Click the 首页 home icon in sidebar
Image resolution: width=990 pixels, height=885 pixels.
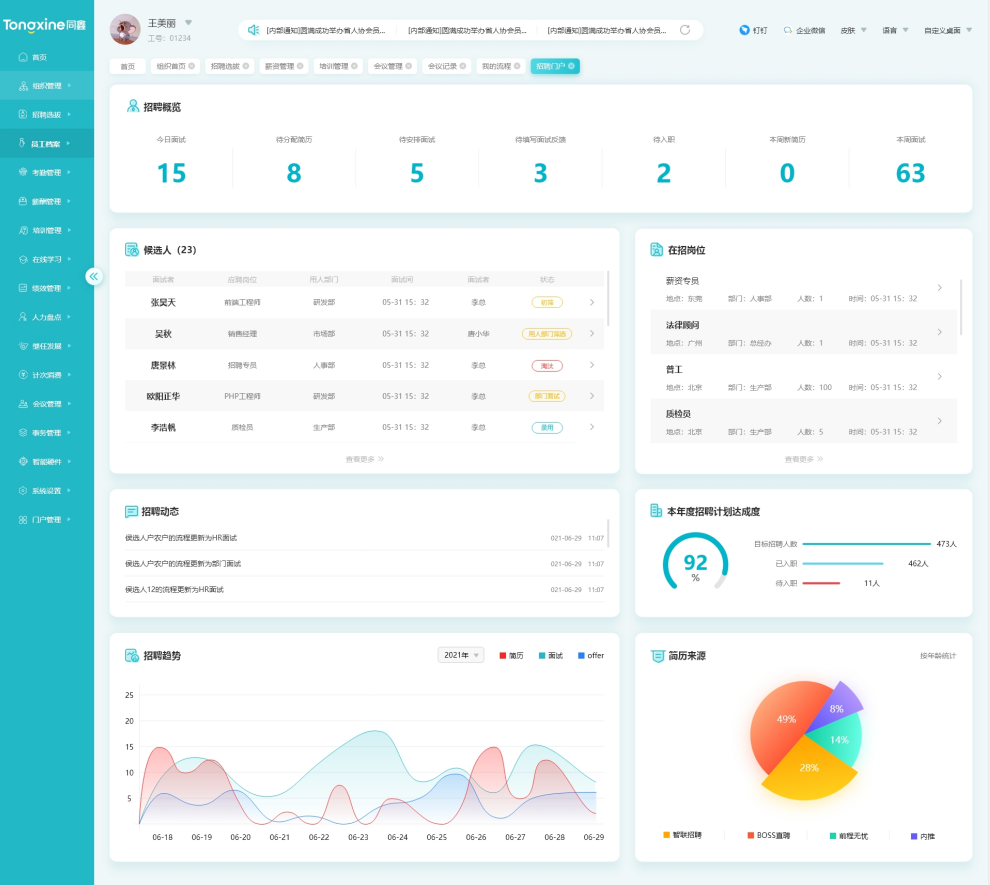[24, 57]
